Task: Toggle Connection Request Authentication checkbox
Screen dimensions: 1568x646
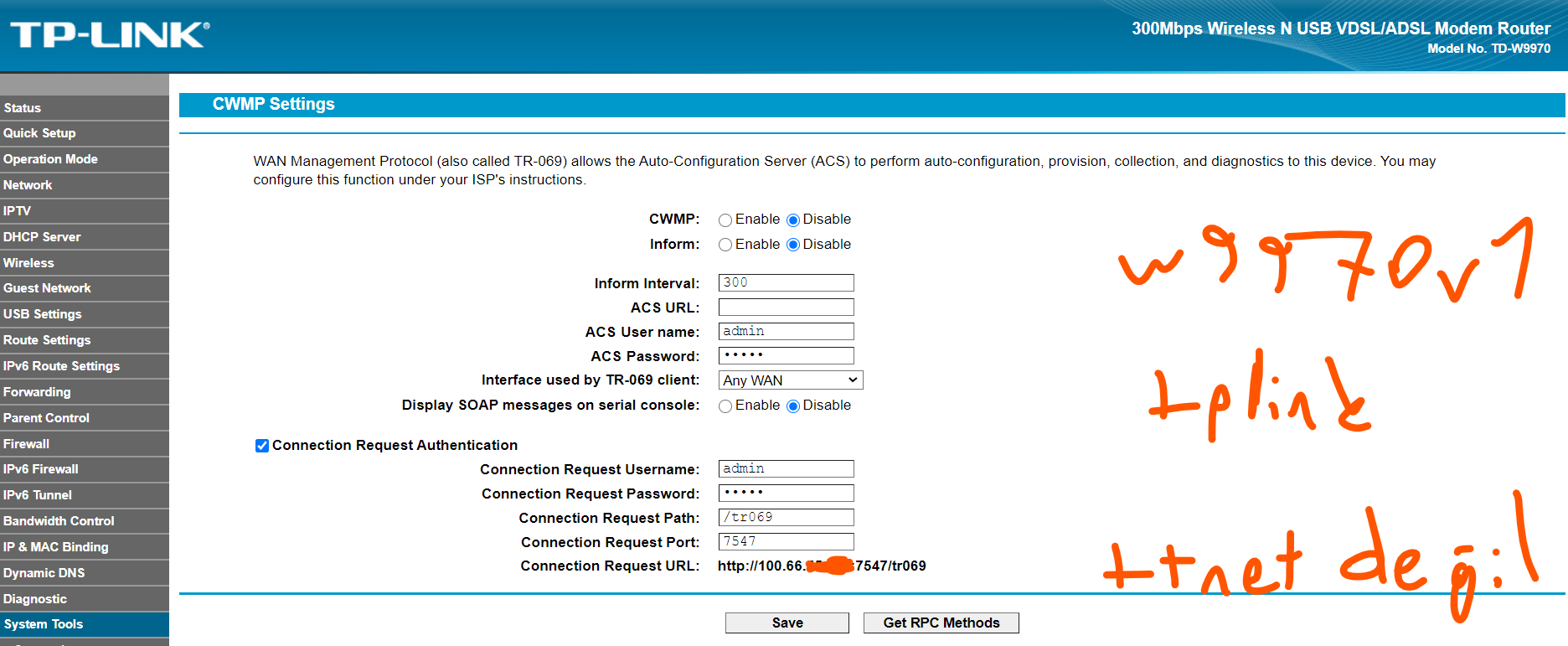Action: 262,446
